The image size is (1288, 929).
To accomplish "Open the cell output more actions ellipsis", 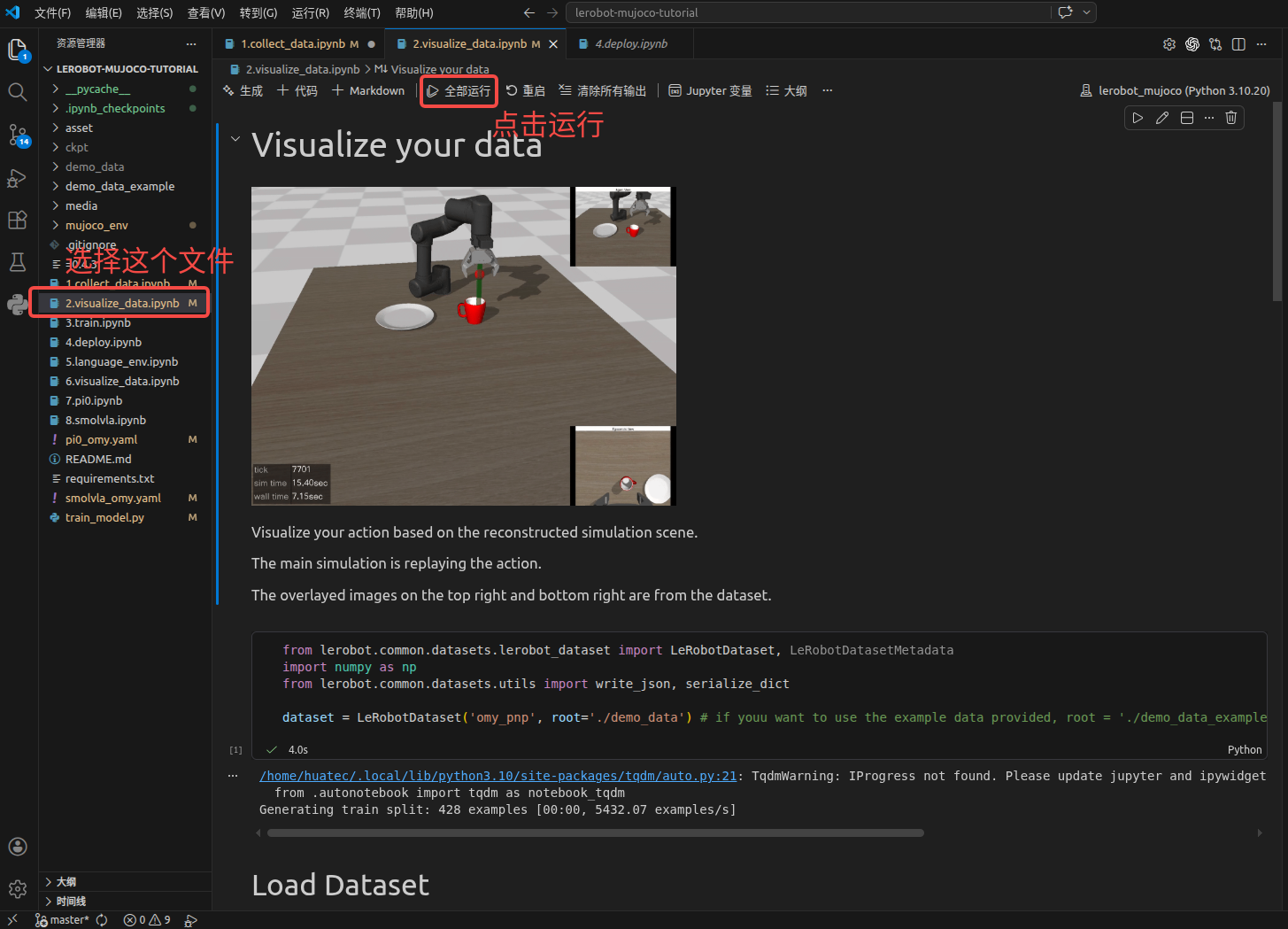I will tap(233, 776).
